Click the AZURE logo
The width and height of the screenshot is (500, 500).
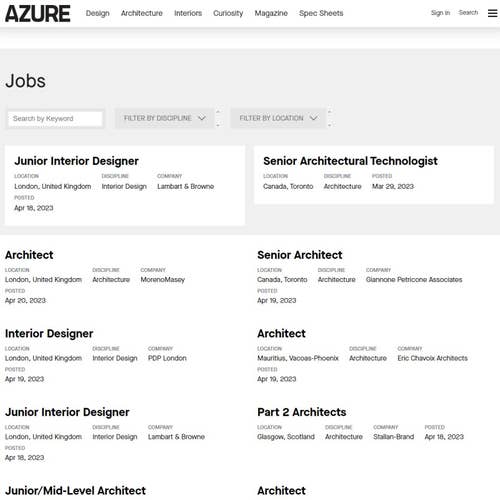pyautogui.click(x=38, y=14)
